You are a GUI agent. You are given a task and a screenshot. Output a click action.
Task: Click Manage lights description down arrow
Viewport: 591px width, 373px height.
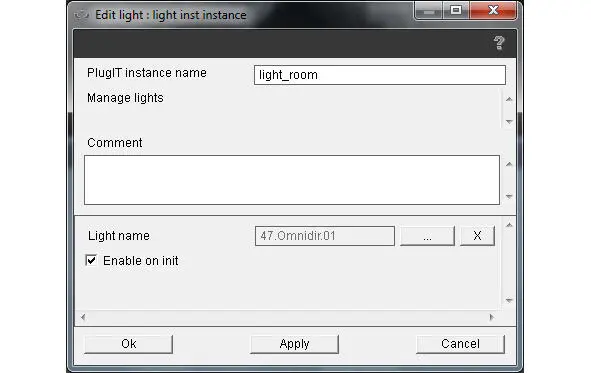(509, 122)
